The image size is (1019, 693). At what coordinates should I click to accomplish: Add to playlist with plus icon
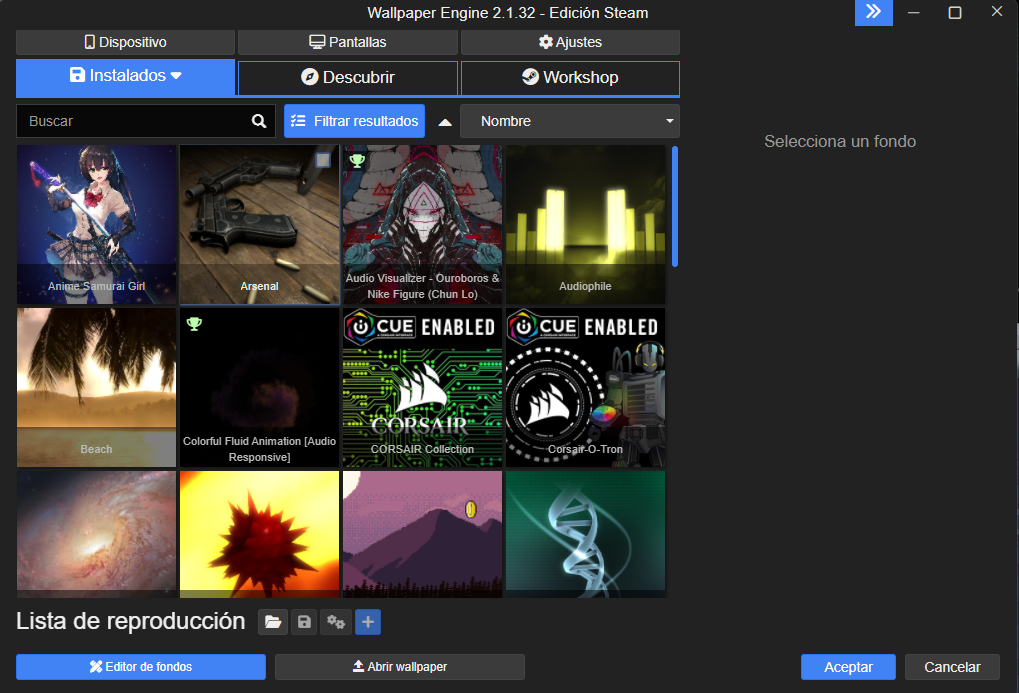[x=368, y=622]
